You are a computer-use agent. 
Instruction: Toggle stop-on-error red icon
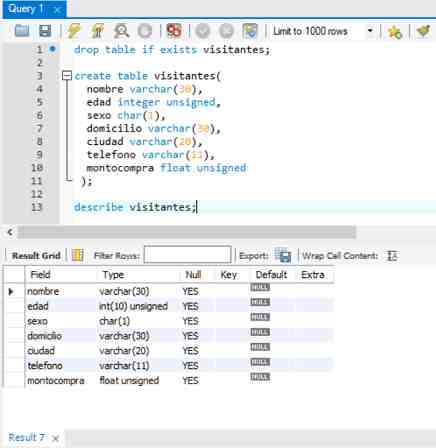174,31
